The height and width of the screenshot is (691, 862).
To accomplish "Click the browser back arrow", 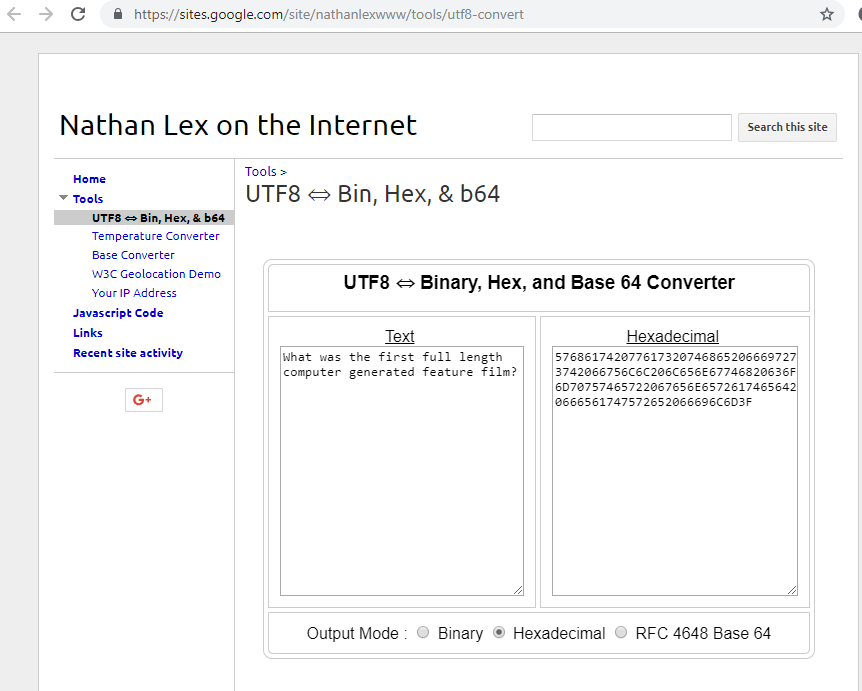I will coord(14,15).
